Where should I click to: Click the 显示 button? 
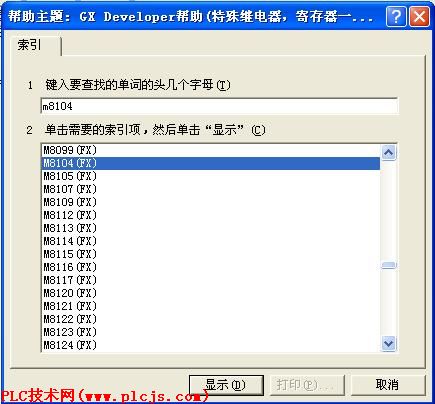point(226,385)
